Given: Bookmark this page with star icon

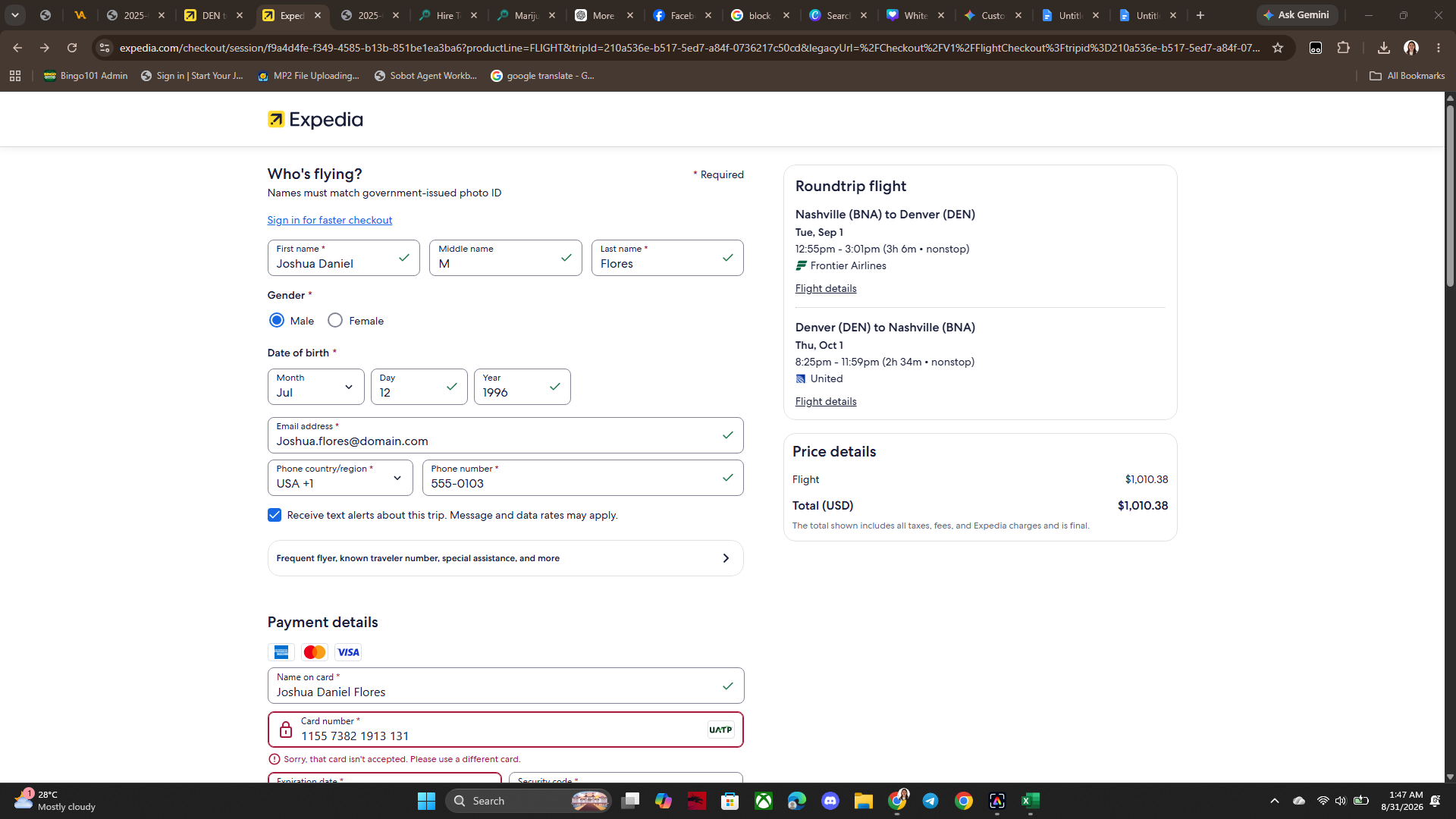Looking at the screenshot, I should point(1278,48).
